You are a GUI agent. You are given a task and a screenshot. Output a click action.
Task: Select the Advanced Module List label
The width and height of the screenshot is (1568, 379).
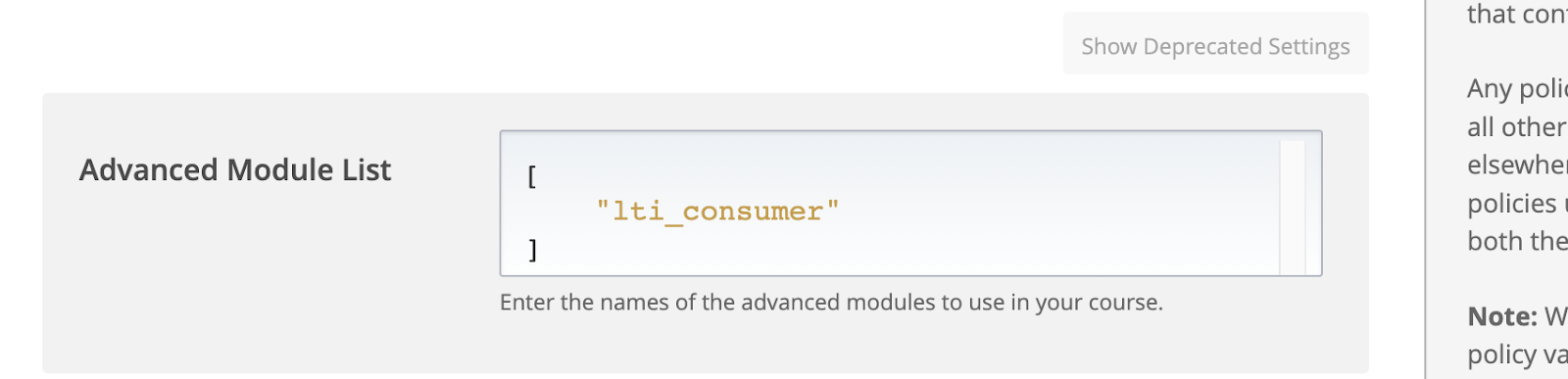point(235,170)
